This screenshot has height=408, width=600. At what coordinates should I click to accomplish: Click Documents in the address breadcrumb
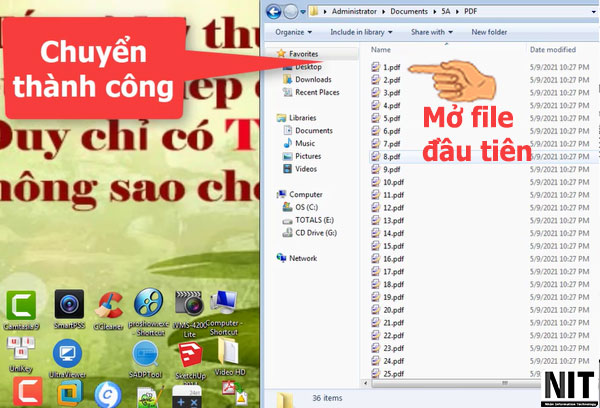pos(409,11)
